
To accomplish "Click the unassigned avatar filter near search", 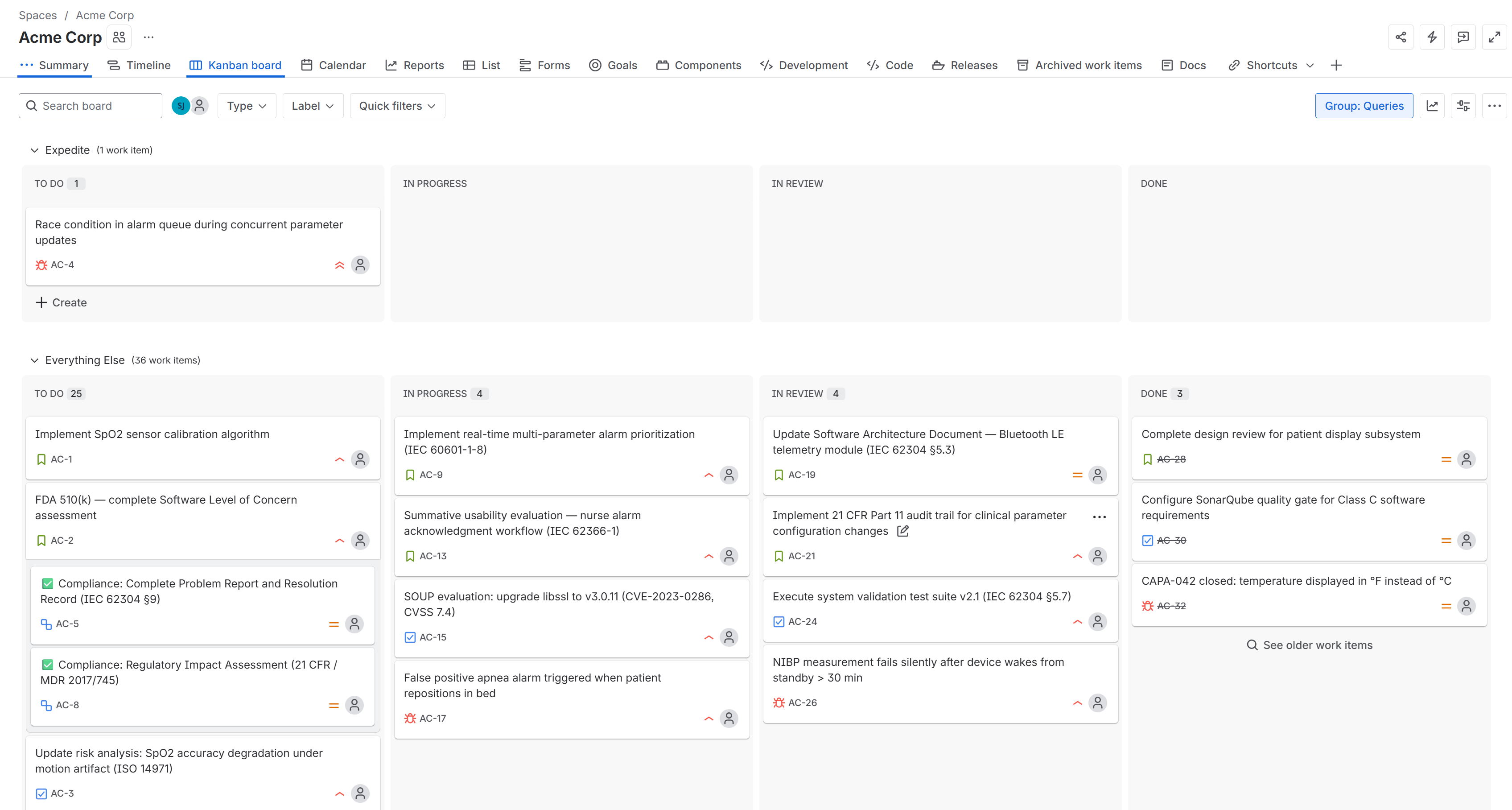I will [x=200, y=106].
